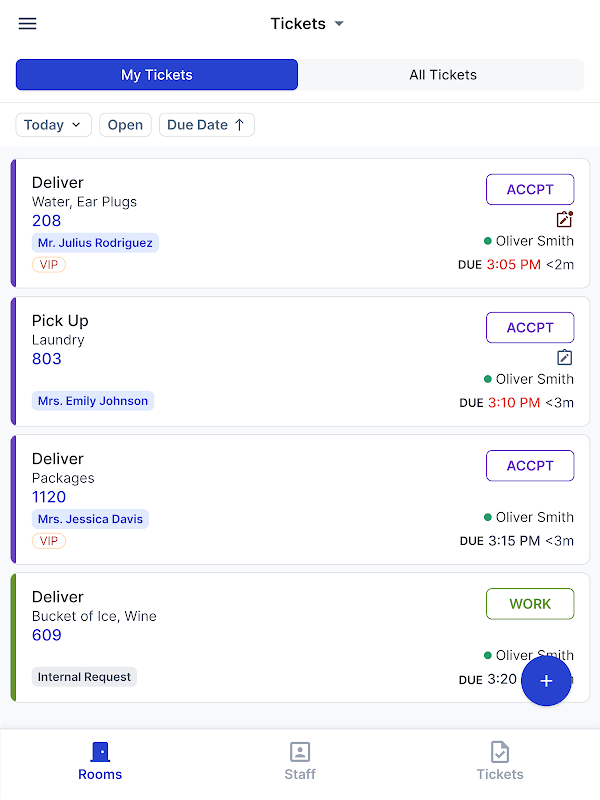This screenshot has height=800, width=600.
Task: Accept the Laundry pick up ticket
Action: click(x=530, y=327)
